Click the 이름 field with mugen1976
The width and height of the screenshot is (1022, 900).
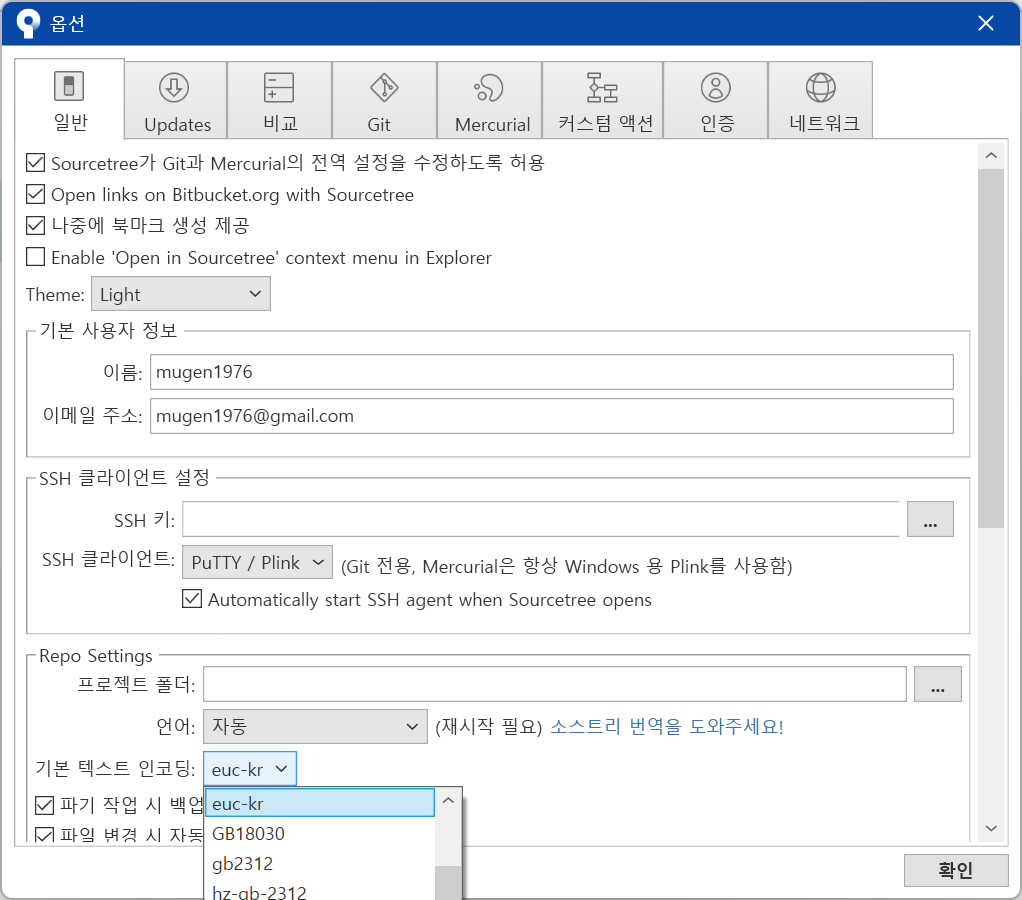552,372
